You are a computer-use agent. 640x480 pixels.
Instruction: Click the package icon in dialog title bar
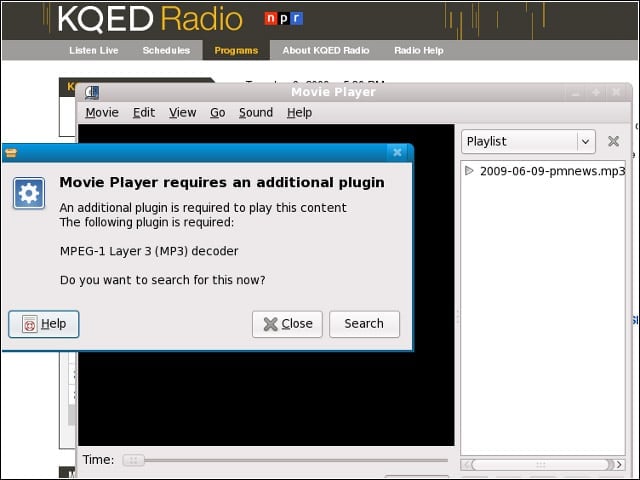click(x=11, y=153)
